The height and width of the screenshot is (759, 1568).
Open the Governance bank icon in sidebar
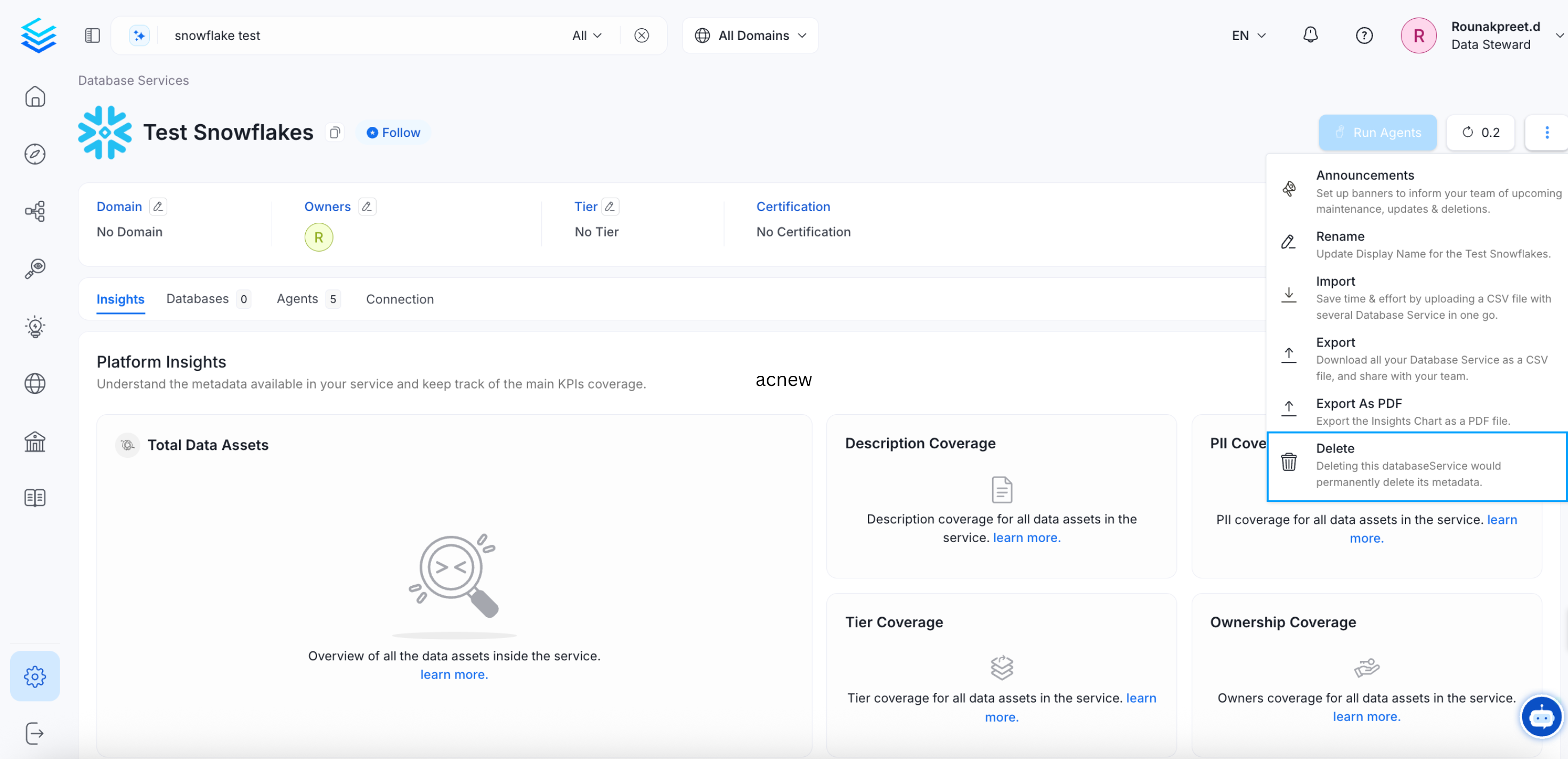pos(35,441)
